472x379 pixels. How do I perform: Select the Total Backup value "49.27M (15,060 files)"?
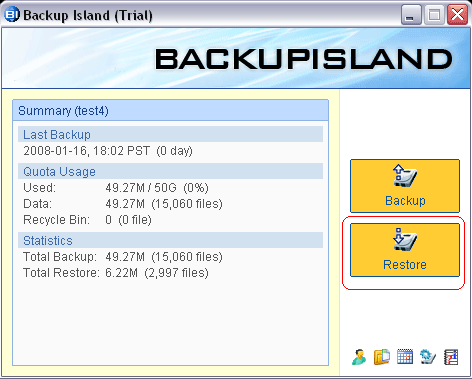coord(164,257)
